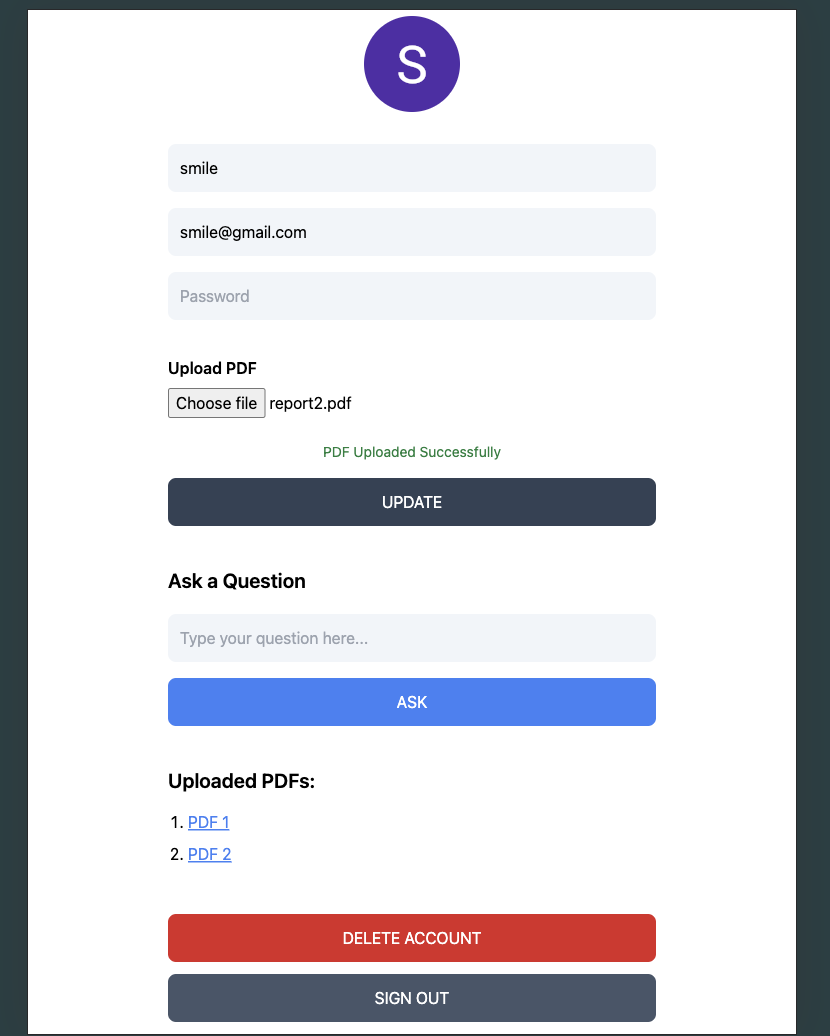Open the PDF 2 link

click(209, 854)
